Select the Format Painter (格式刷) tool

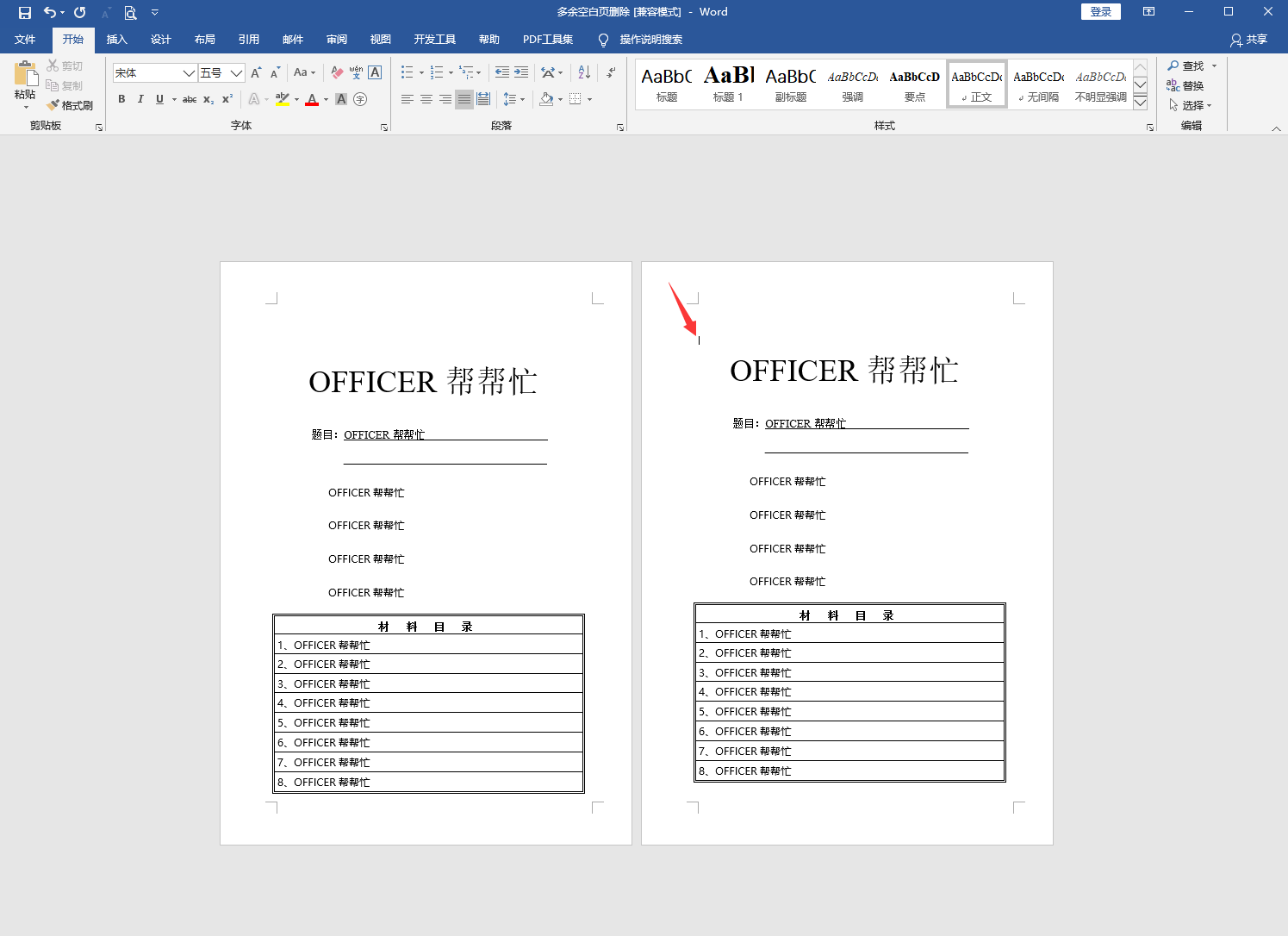pyautogui.click(x=71, y=105)
